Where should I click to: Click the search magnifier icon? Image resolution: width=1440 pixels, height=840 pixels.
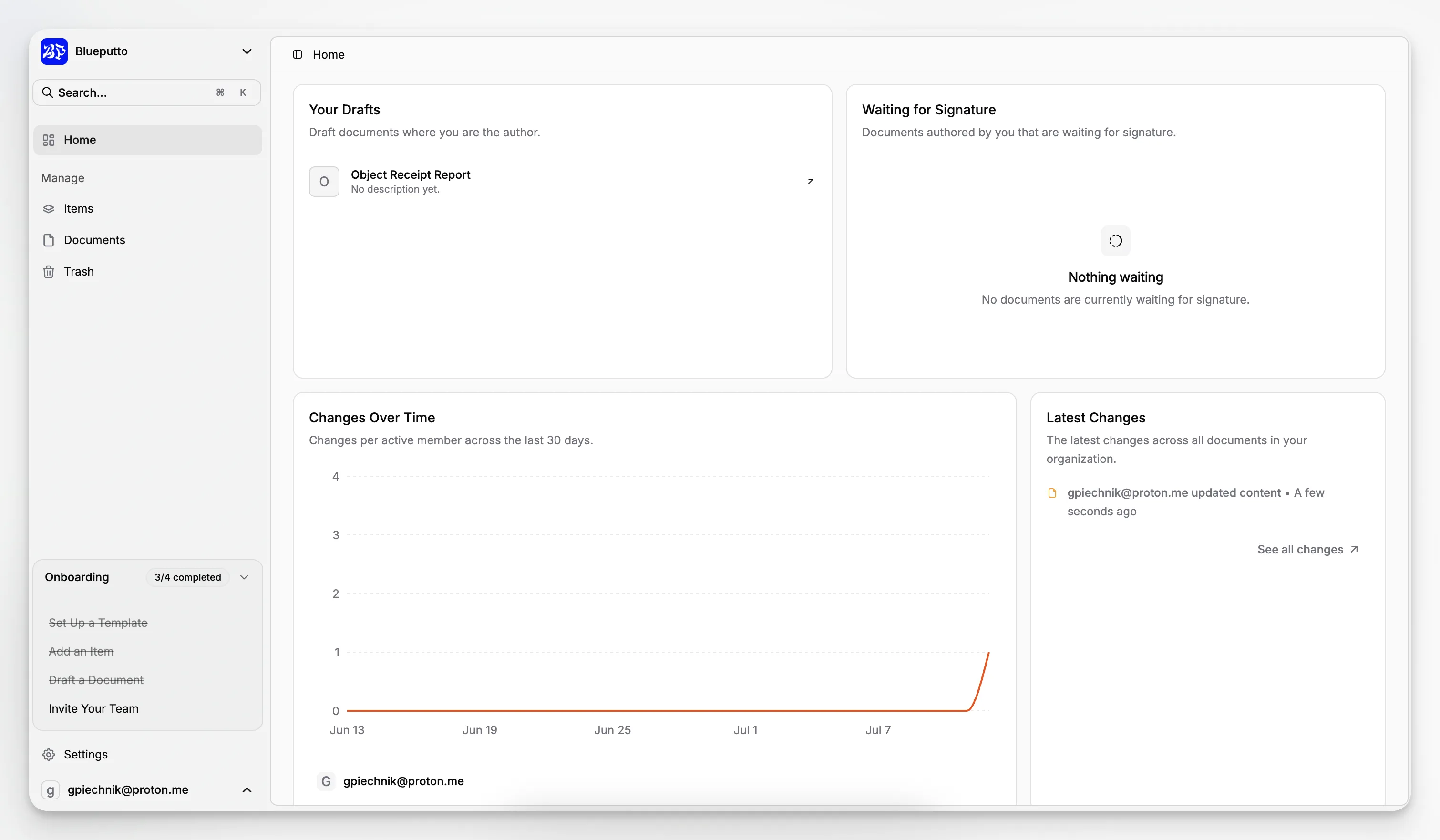[47, 92]
